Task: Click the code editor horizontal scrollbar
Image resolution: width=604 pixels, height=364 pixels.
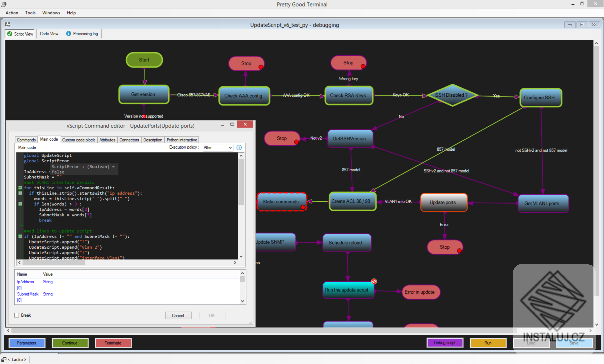Action: pyautogui.click(x=127, y=262)
